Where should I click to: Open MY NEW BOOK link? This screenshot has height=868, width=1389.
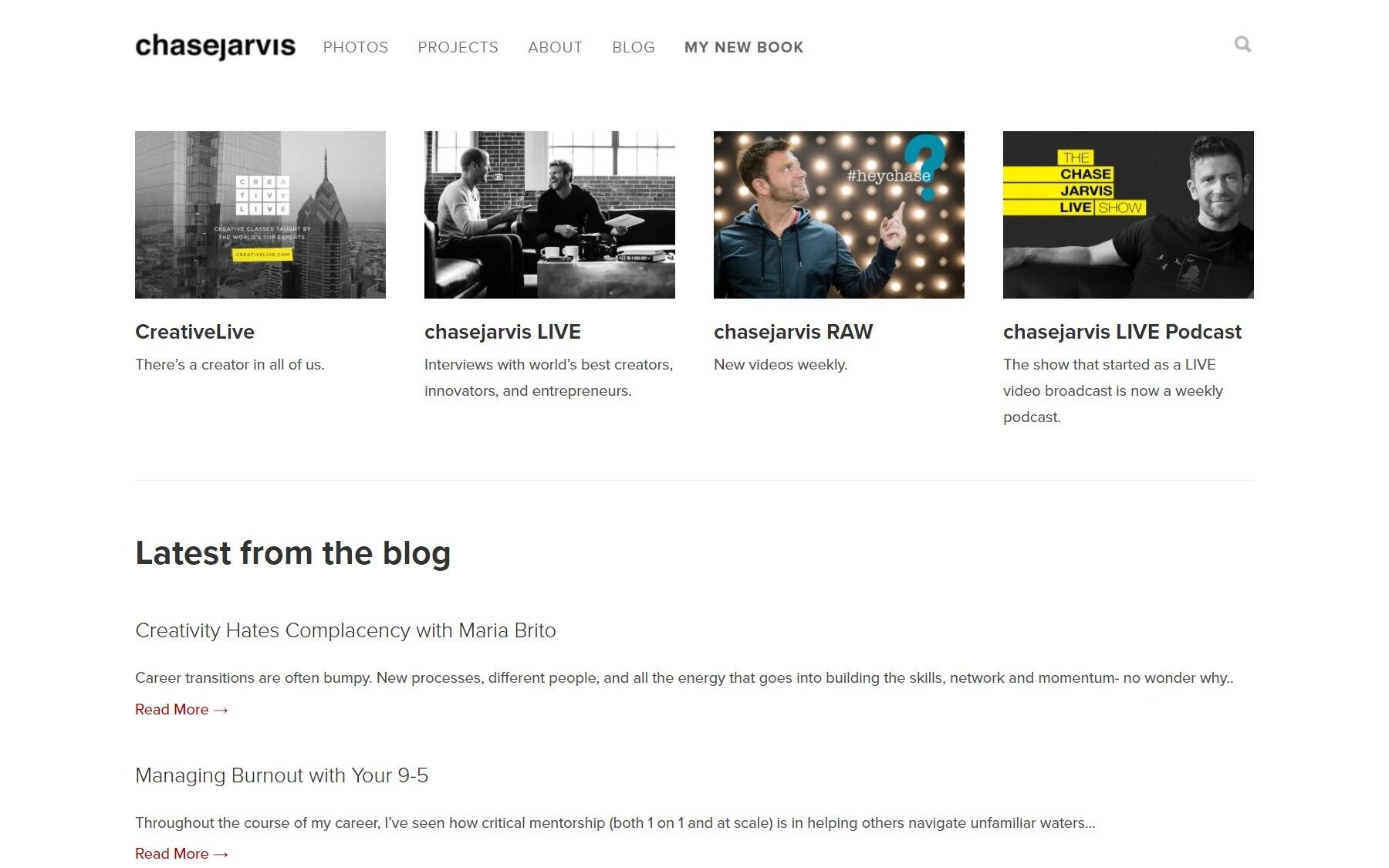click(744, 47)
